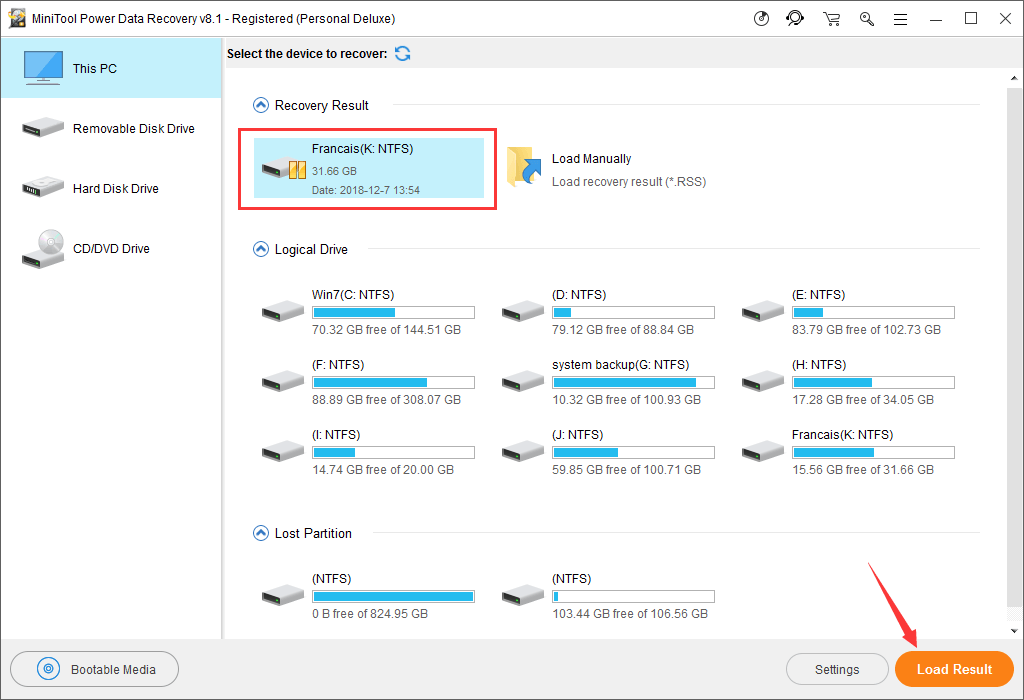
Task: Select CD/DVD Drive in sidebar
Action: point(111,249)
